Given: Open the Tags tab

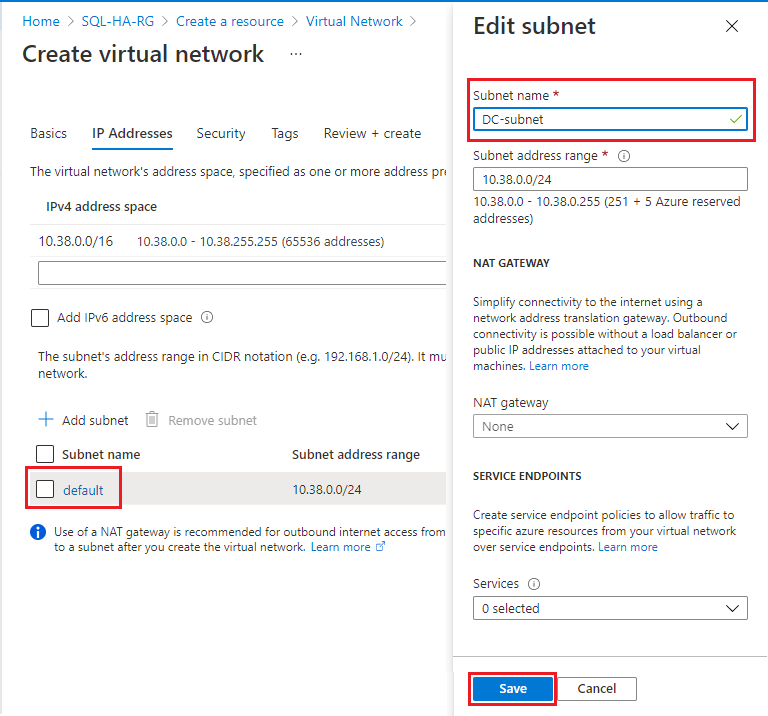Looking at the screenshot, I should [285, 133].
